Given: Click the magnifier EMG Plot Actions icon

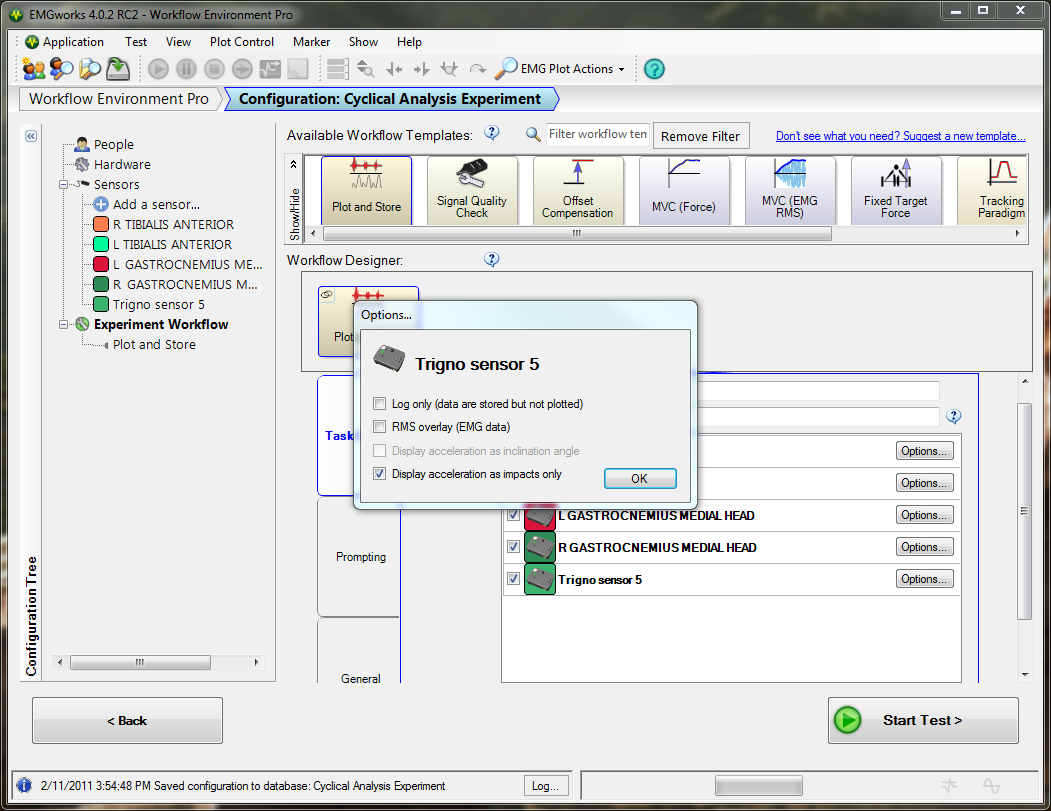Looking at the screenshot, I should [x=507, y=68].
